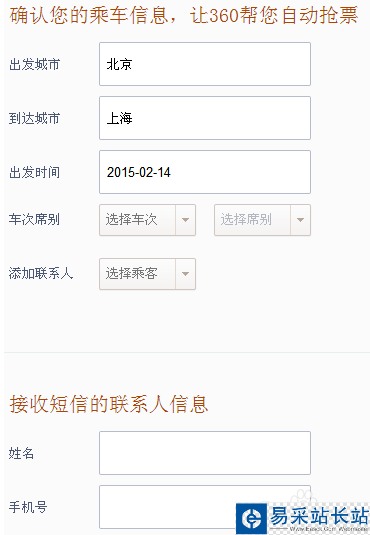This screenshot has width=370, height=535.
Task: Open the 选择车次 dropdown
Action: [x=147, y=220]
